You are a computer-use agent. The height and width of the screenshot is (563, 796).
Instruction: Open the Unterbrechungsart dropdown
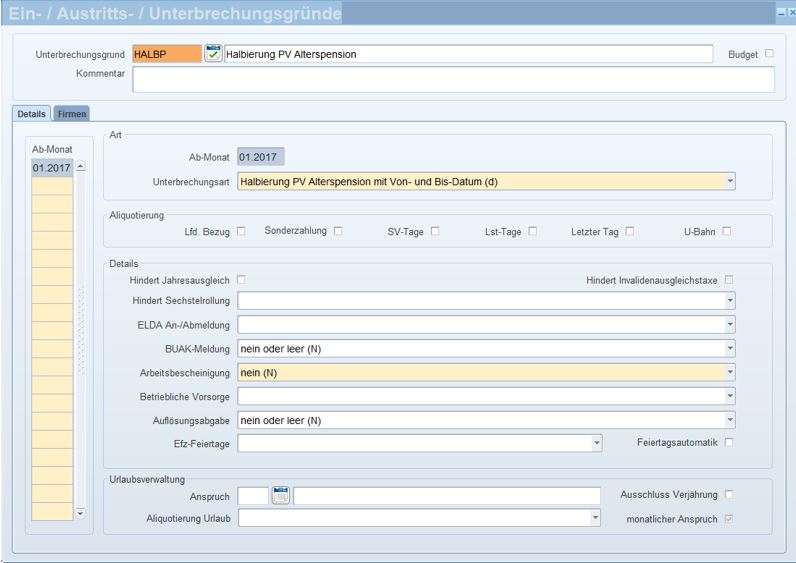[x=729, y=182]
